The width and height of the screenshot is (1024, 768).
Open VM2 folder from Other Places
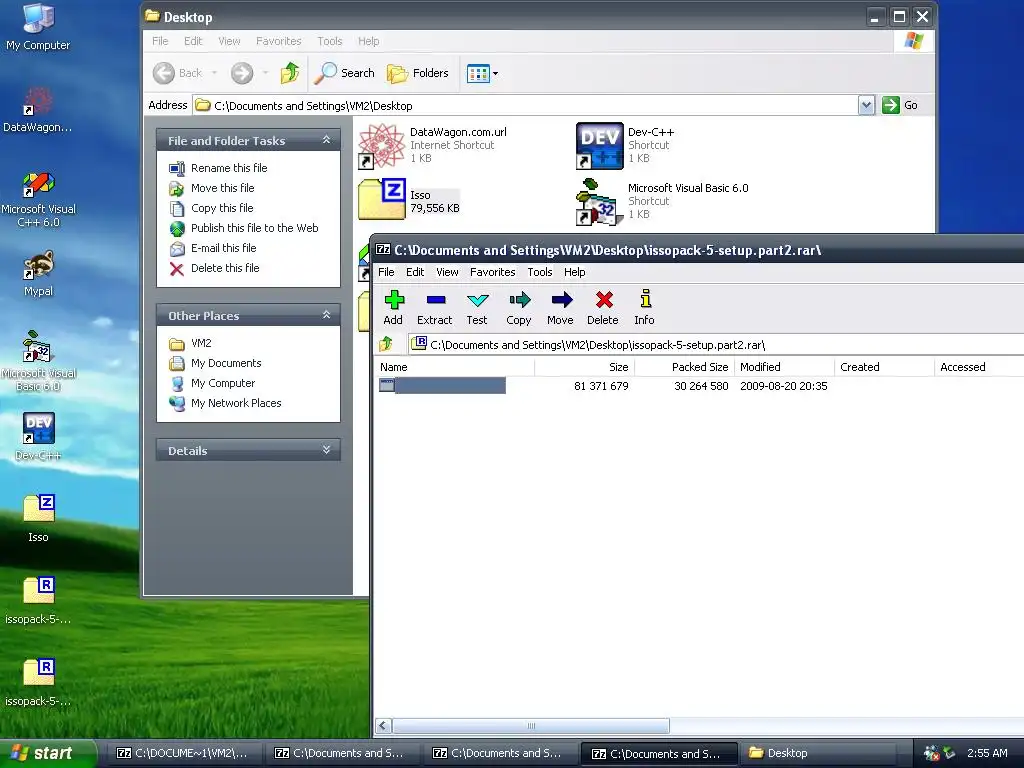point(201,343)
